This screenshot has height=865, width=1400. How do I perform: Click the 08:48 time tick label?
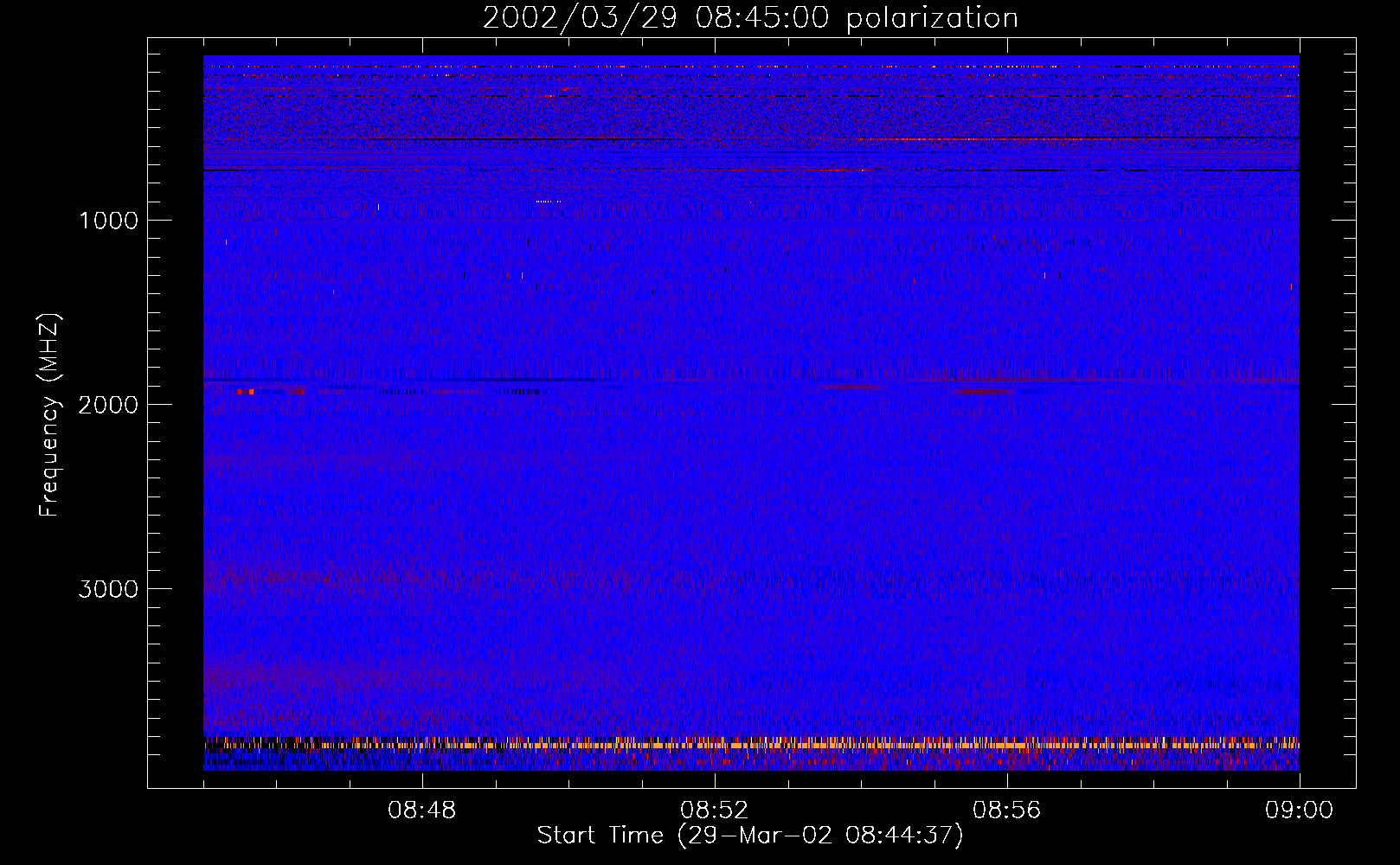(422, 811)
